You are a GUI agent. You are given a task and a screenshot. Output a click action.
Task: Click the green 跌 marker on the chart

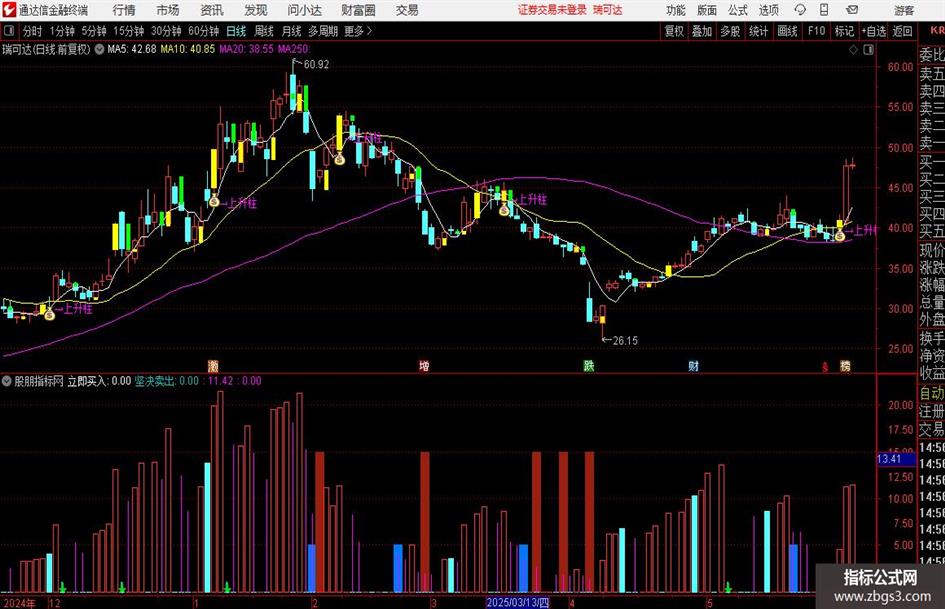click(589, 366)
